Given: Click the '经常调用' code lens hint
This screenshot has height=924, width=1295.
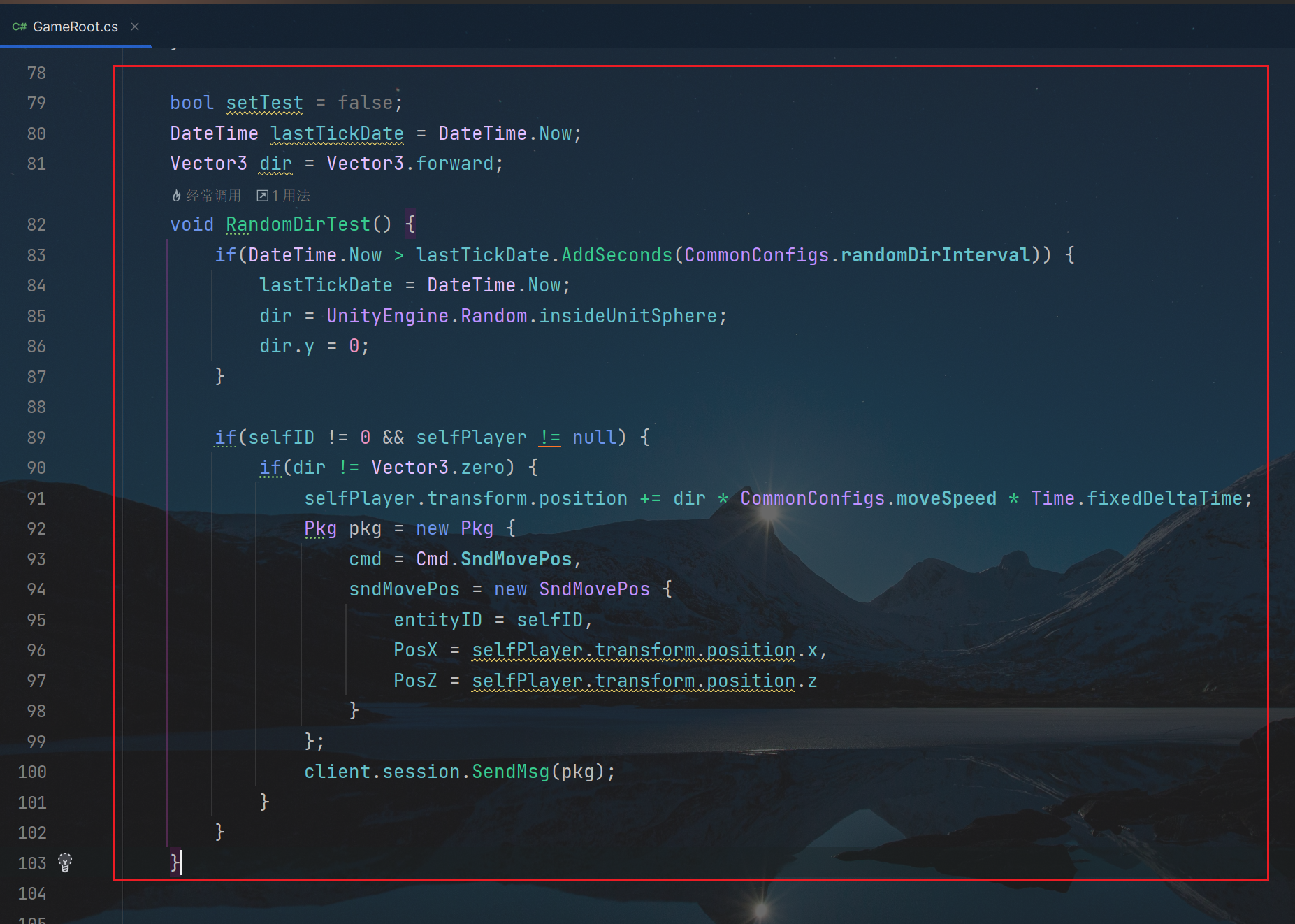Looking at the screenshot, I should (213, 196).
